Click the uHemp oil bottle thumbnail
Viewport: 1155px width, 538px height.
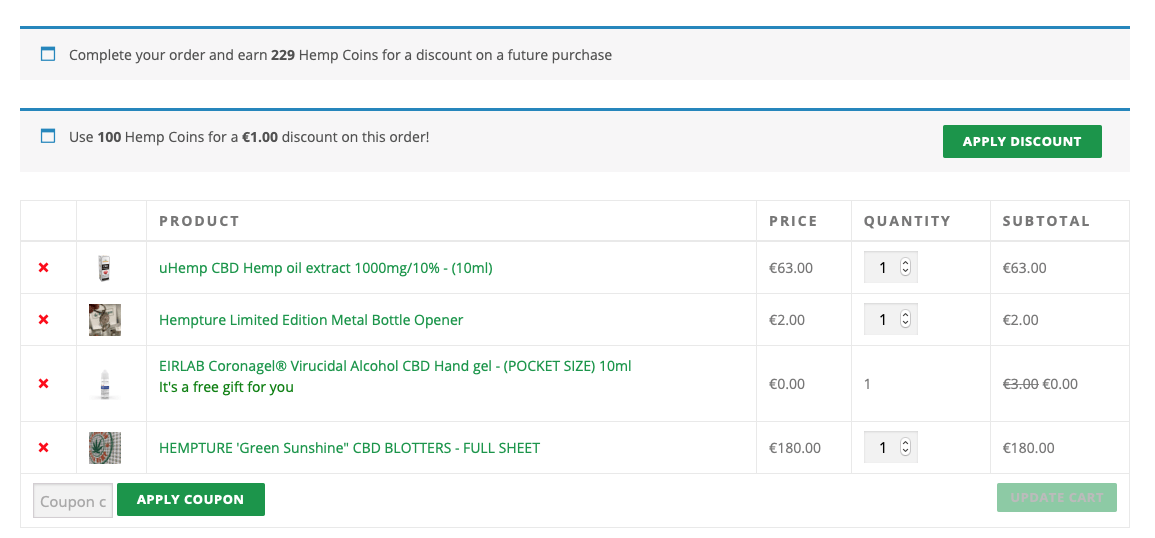click(104, 268)
